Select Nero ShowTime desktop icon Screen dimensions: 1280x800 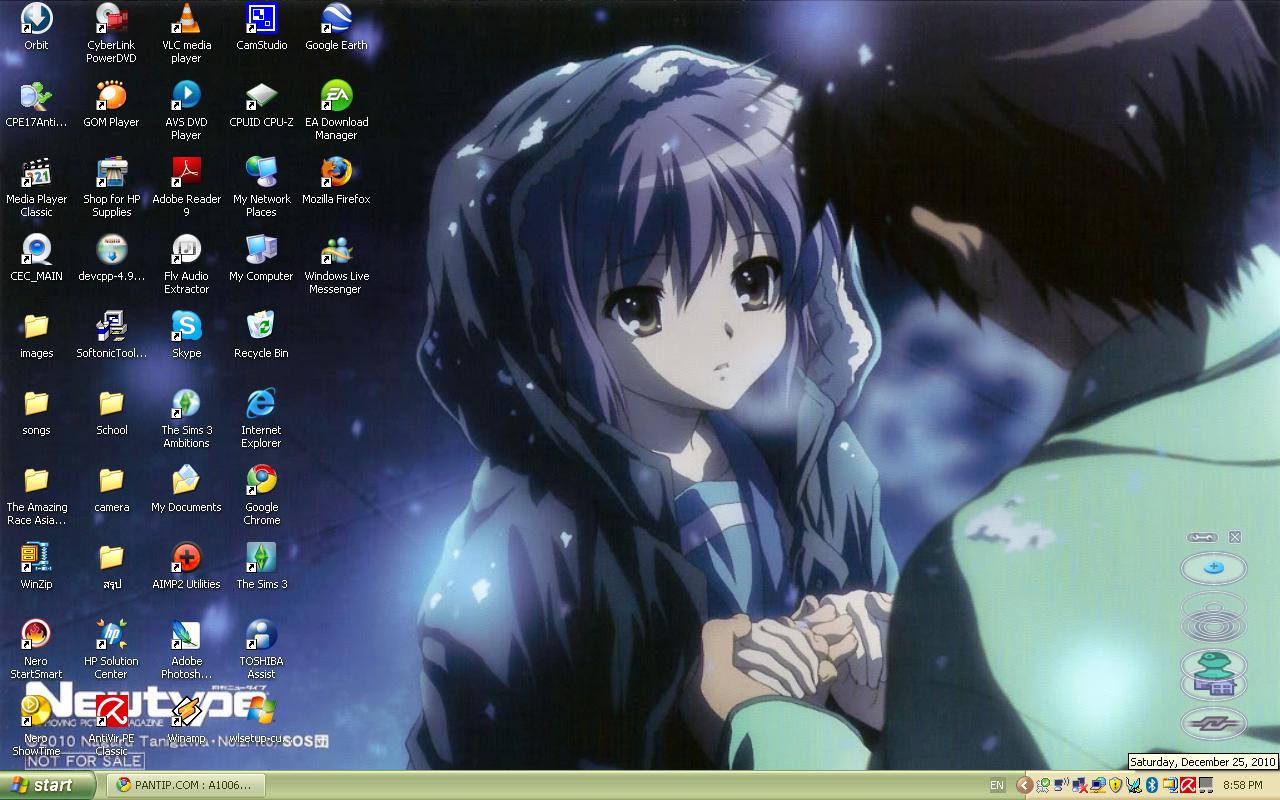36,726
